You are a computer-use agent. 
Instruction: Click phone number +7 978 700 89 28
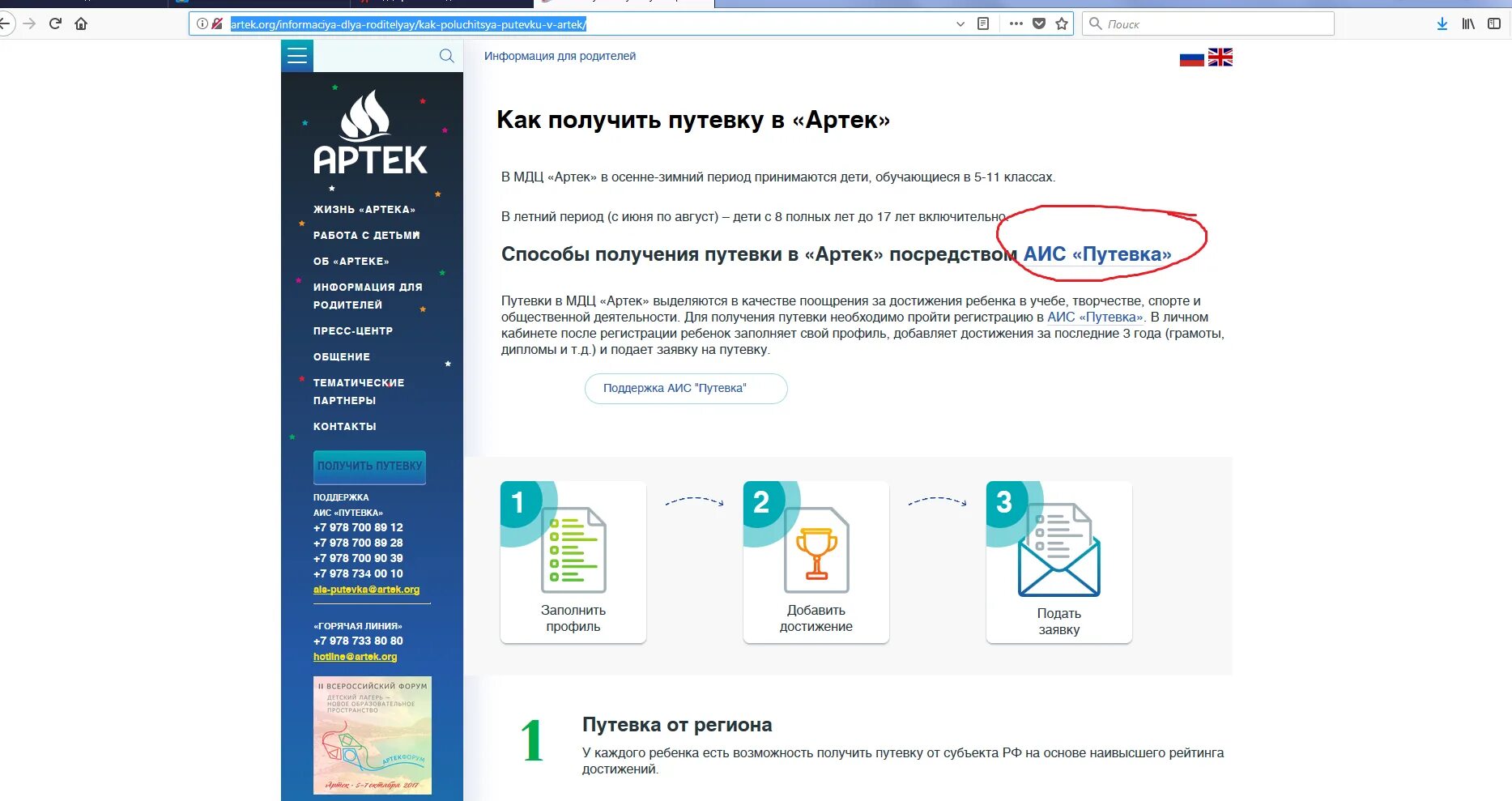click(358, 543)
